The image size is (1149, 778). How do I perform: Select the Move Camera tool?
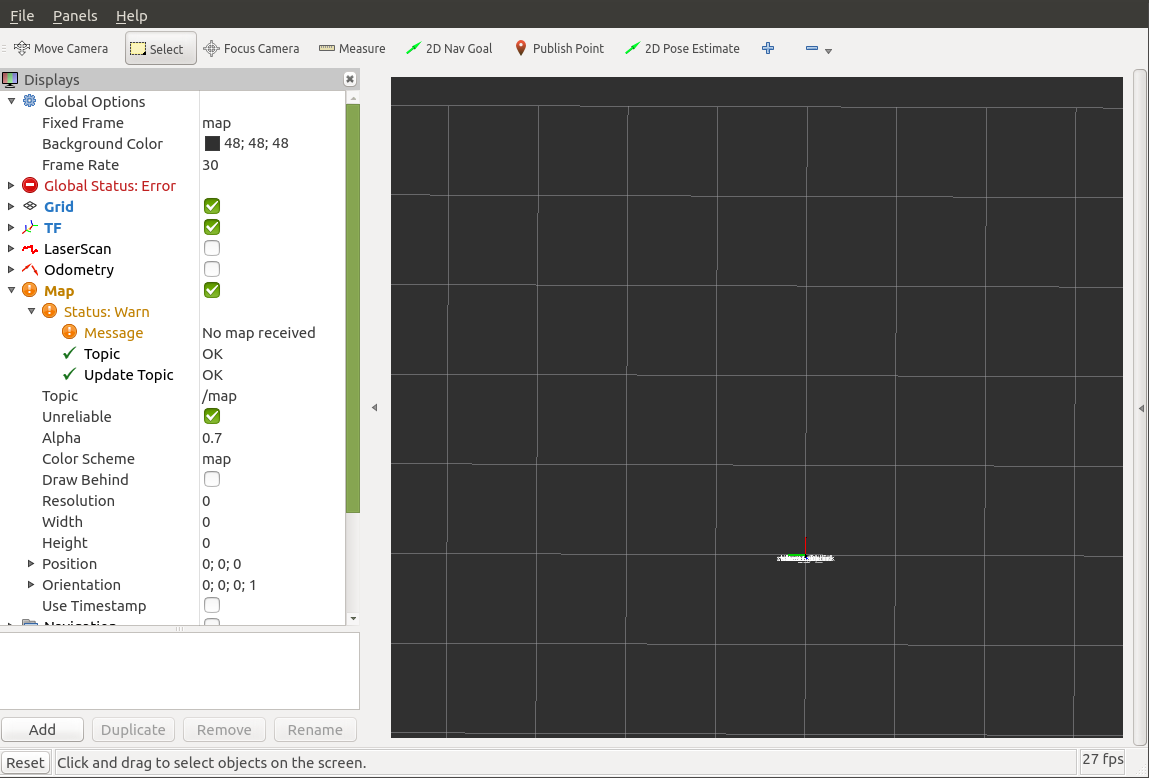pos(62,48)
